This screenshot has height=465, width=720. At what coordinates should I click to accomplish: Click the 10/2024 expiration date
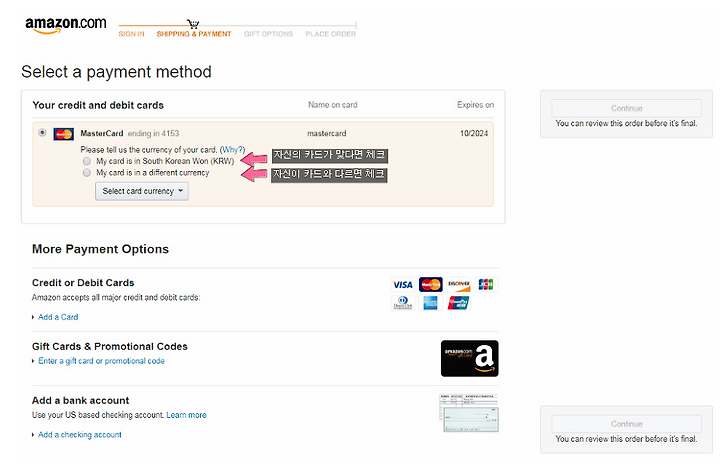coord(474,133)
